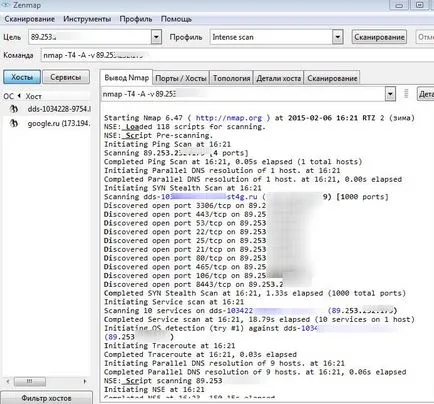Click the Linux penguin icon beside dds-1034228 host

point(14,109)
